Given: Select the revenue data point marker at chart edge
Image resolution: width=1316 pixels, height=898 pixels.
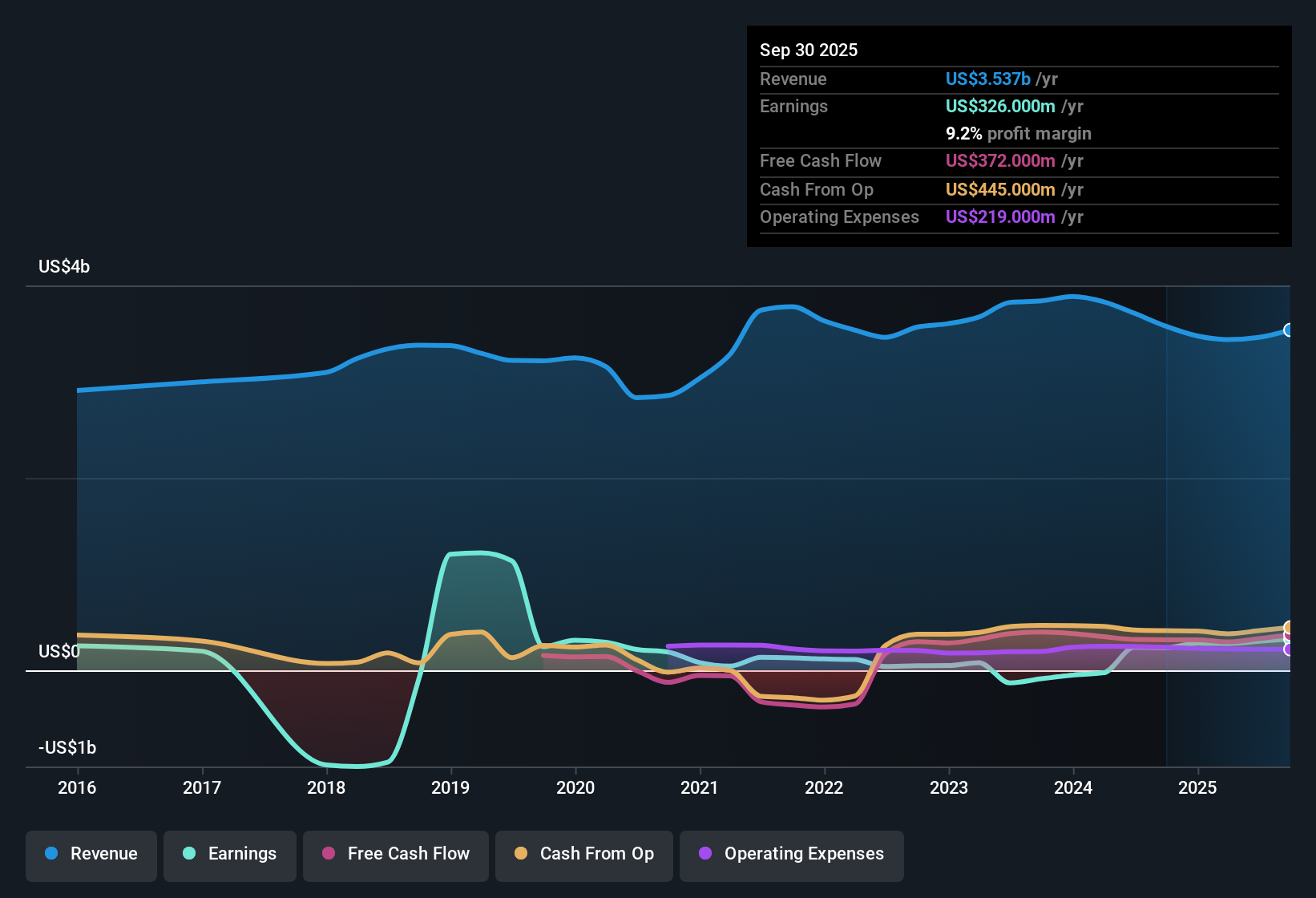Looking at the screenshot, I should point(1289,330).
